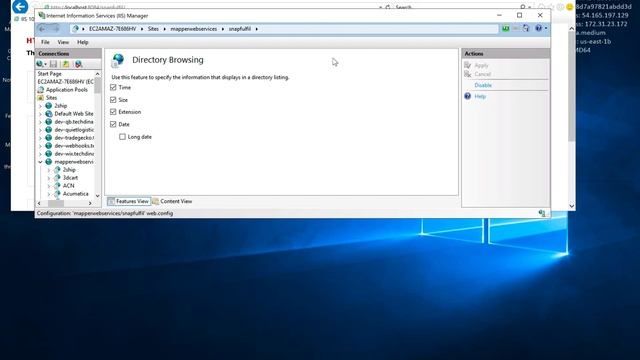Click the Navigate Forward arrow in IIS Manager

(55, 29)
